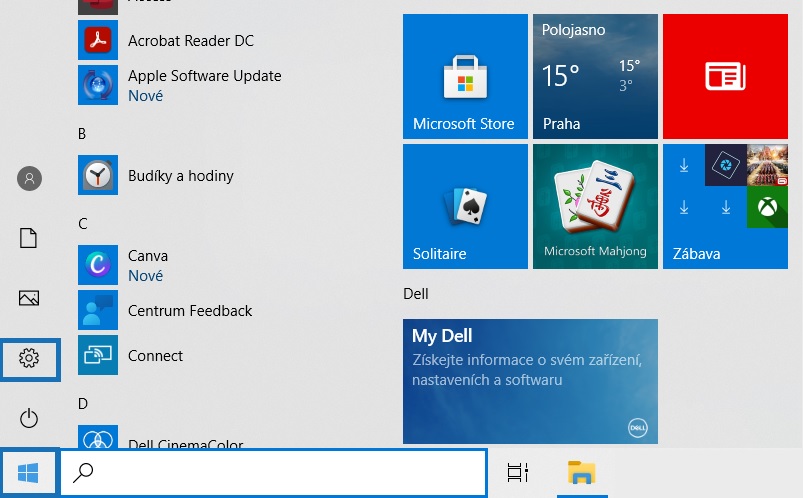The width and height of the screenshot is (803, 498).
Task: Jump to letter B section header
Action: tap(82, 134)
